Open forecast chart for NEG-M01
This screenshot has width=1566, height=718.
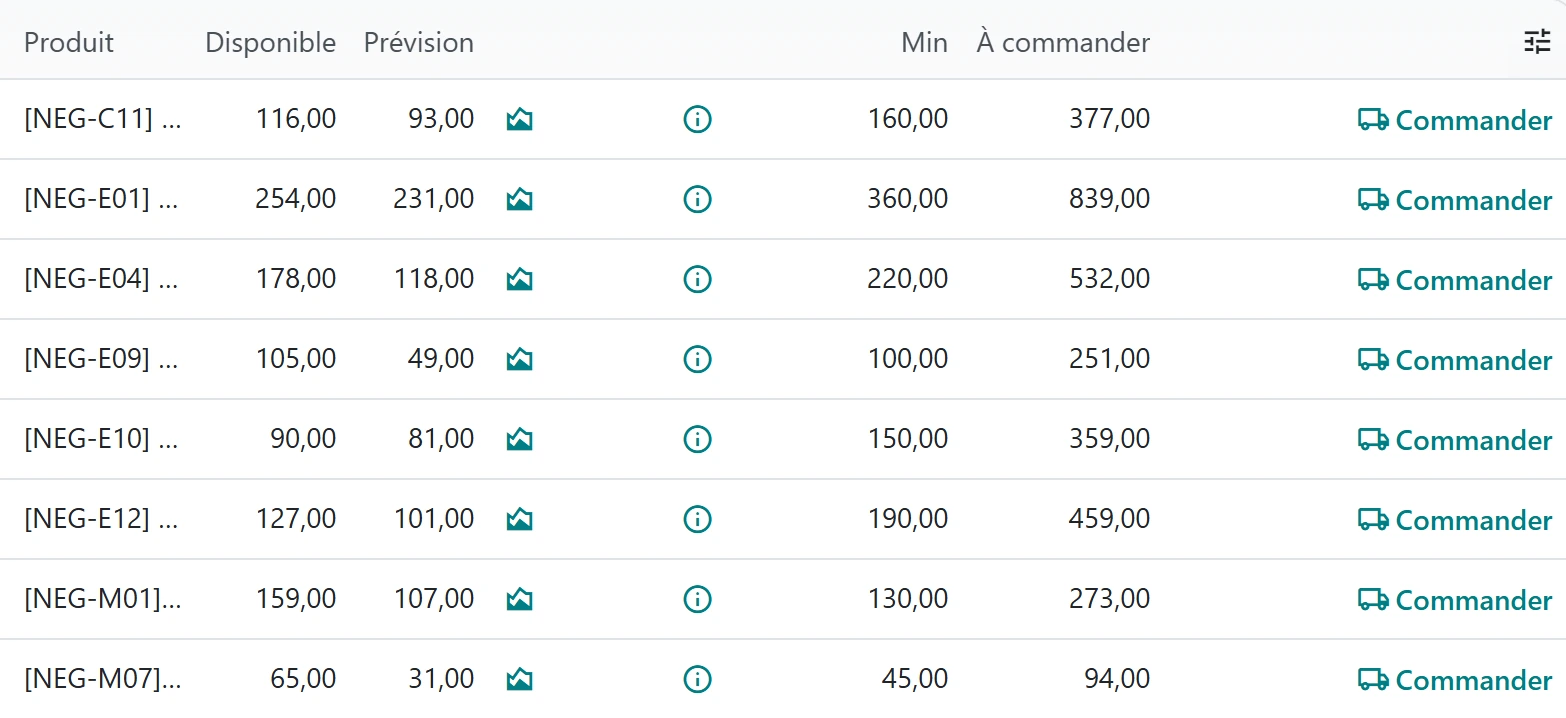point(519,600)
